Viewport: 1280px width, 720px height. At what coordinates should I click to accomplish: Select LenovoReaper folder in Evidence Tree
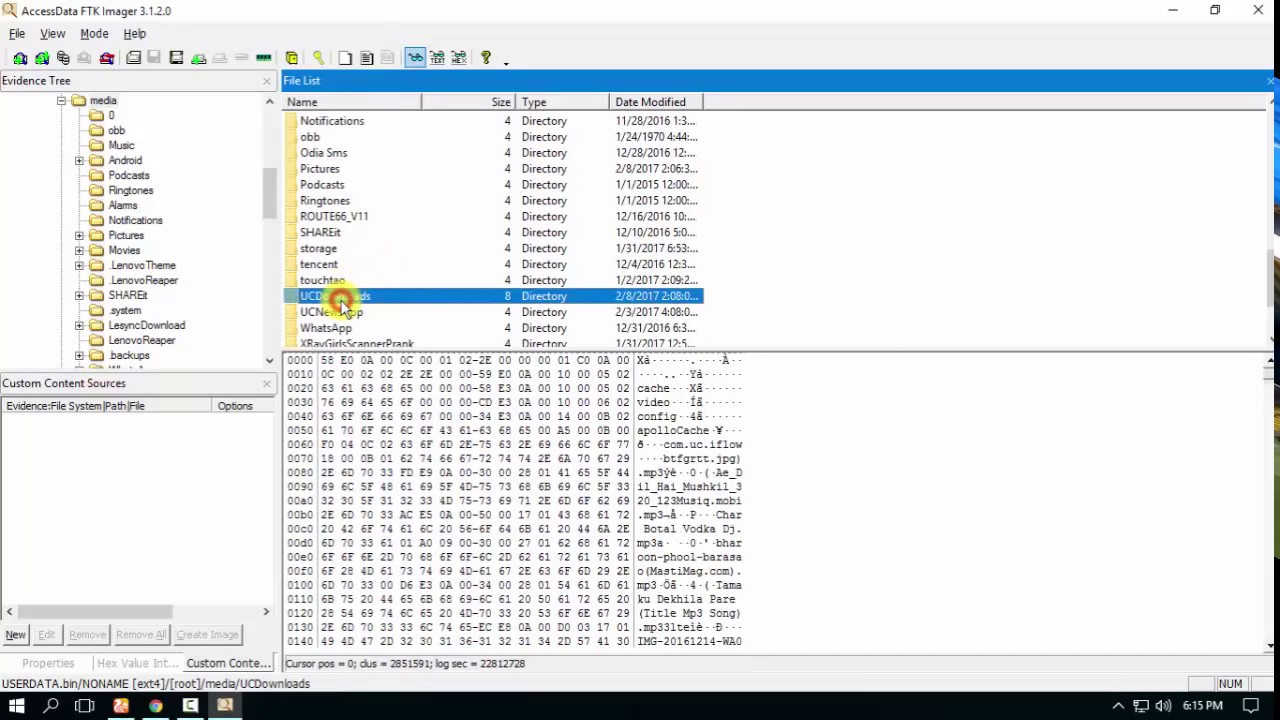(141, 341)
